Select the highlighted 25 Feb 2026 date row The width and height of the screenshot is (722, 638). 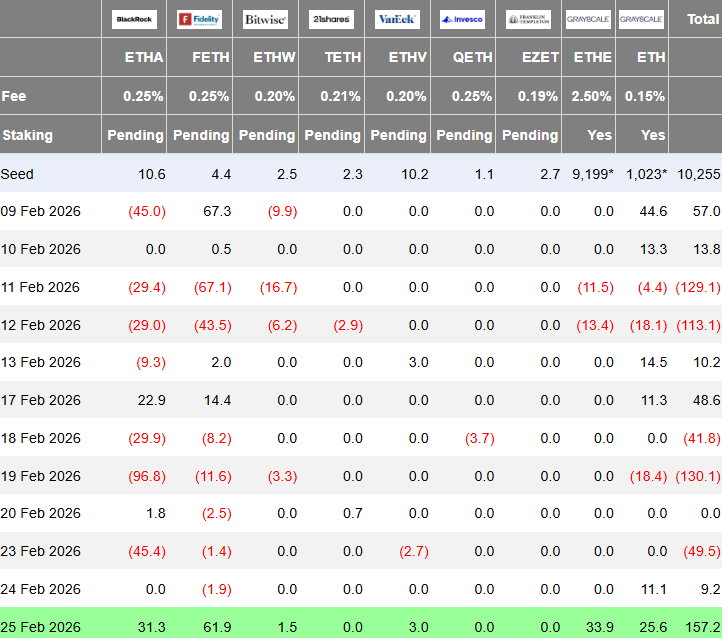361,623
